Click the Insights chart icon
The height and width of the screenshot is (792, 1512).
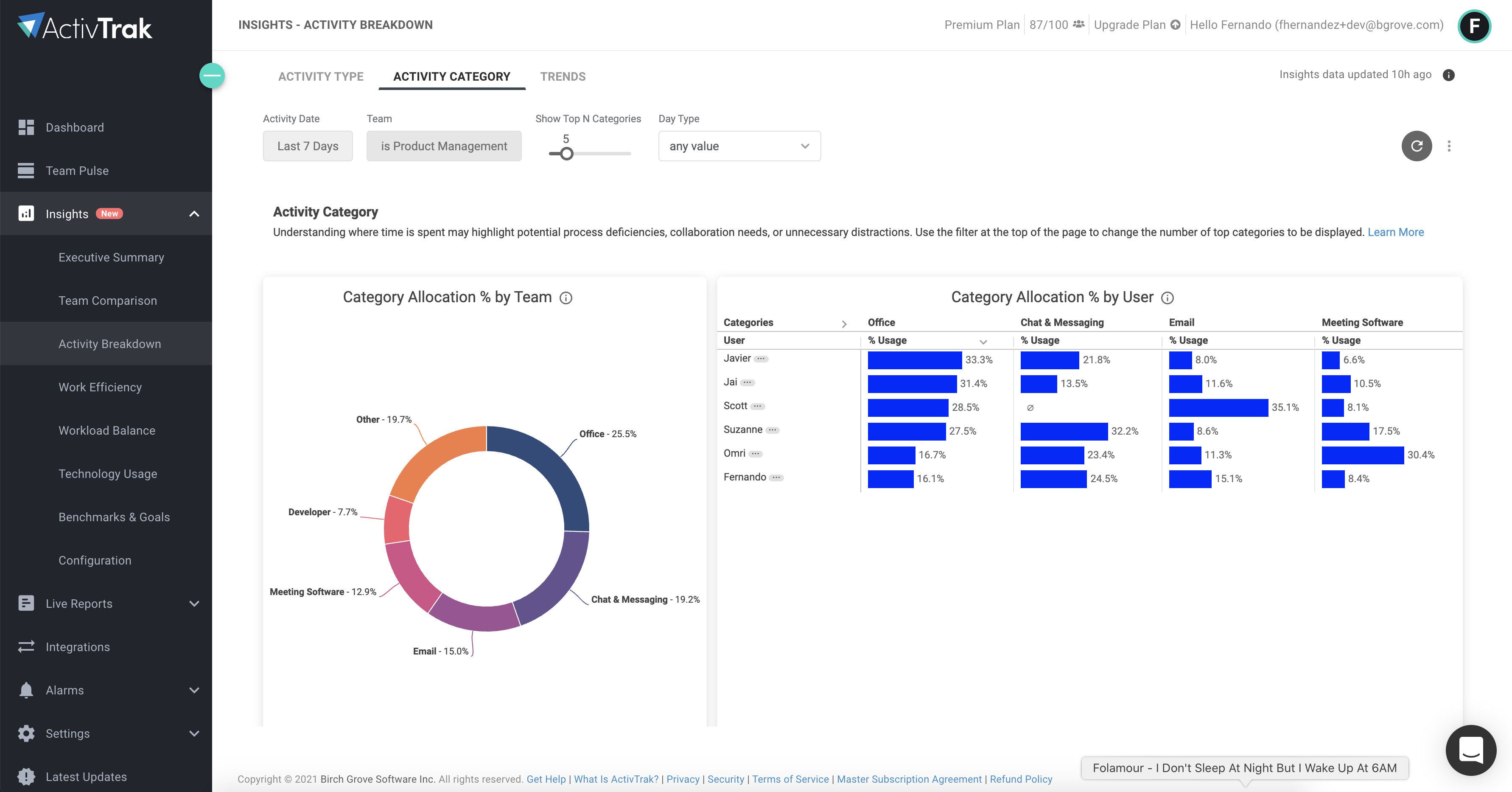[26, 214]
